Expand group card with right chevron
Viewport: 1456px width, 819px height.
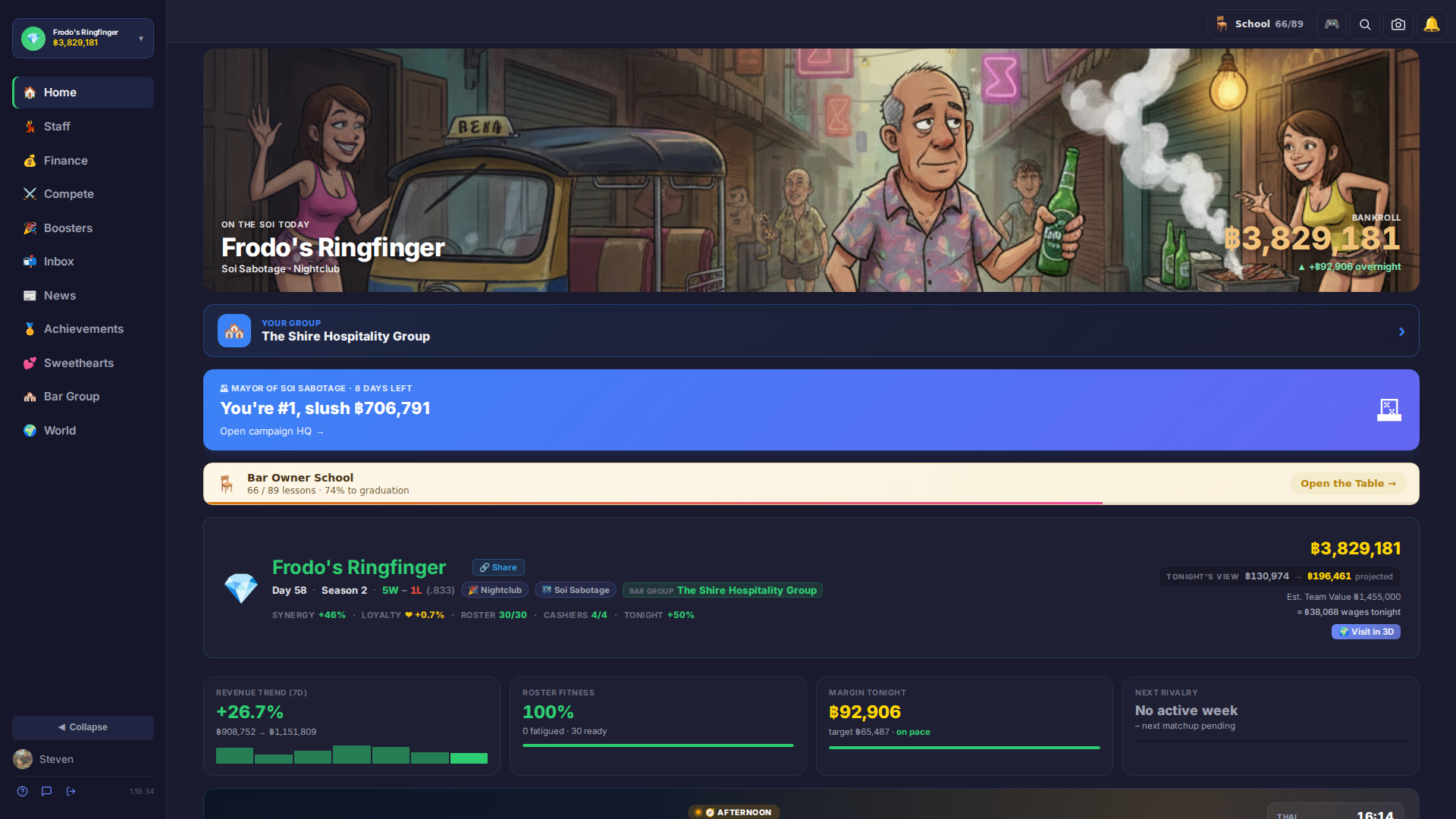click(1401, 331)
